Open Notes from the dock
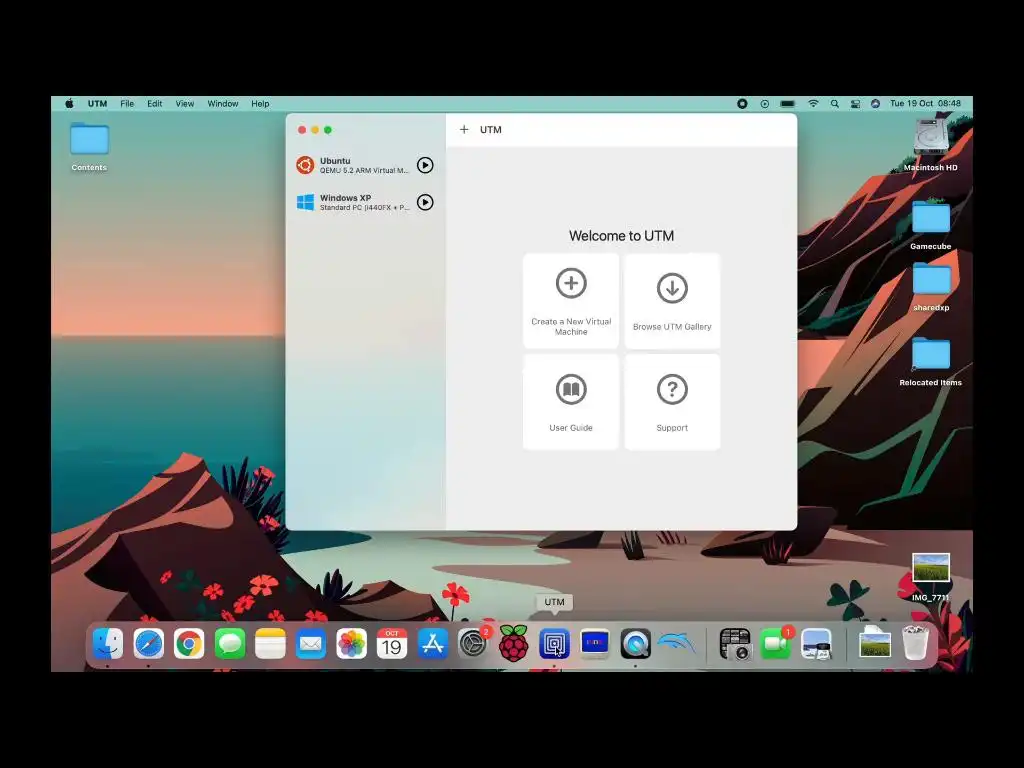Image resolution: width=1024 pixels, height=768 pixels. (x=270, y=644)
